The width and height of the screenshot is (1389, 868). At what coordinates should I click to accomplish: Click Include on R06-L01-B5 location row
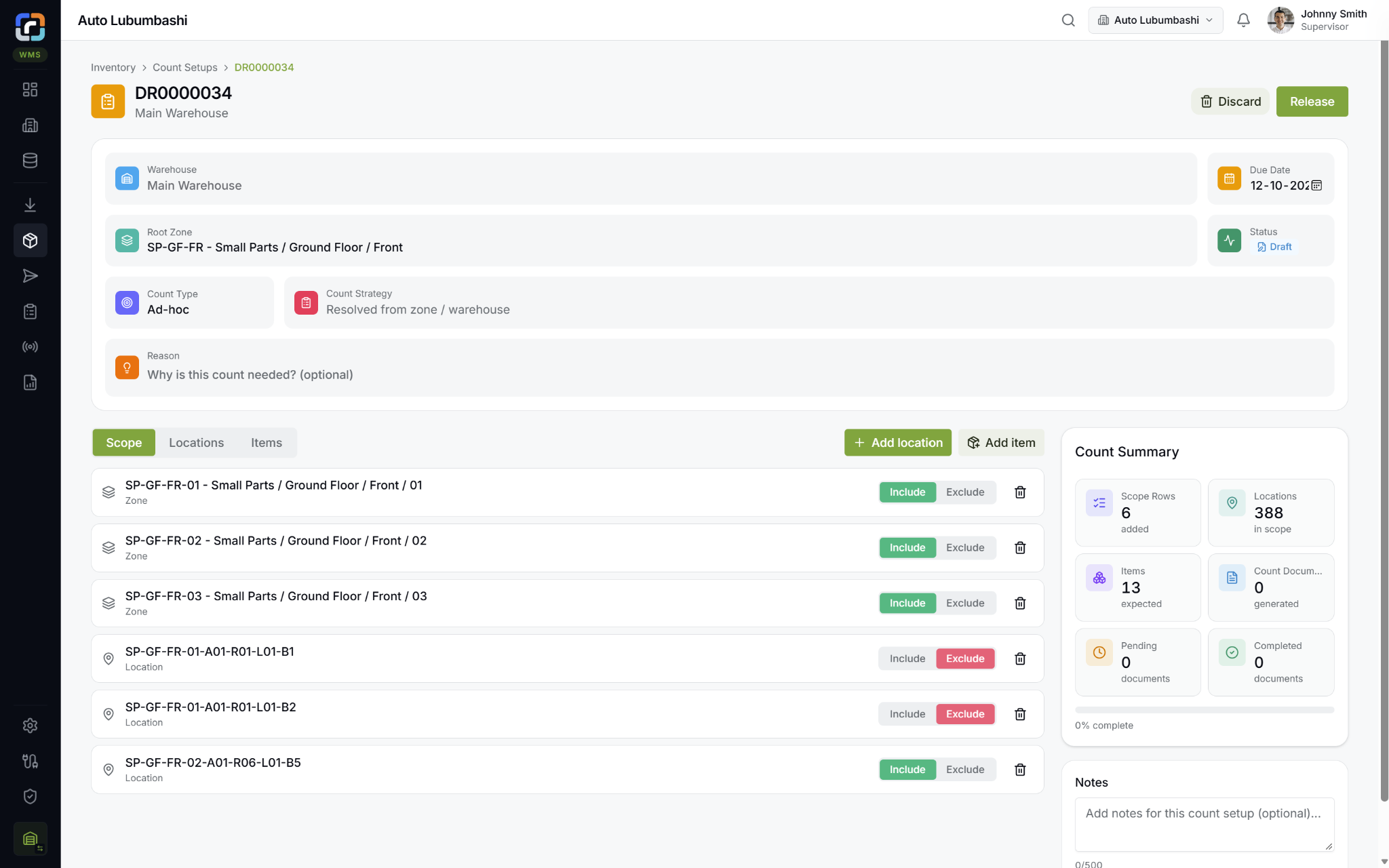click(x=907, y=770)
